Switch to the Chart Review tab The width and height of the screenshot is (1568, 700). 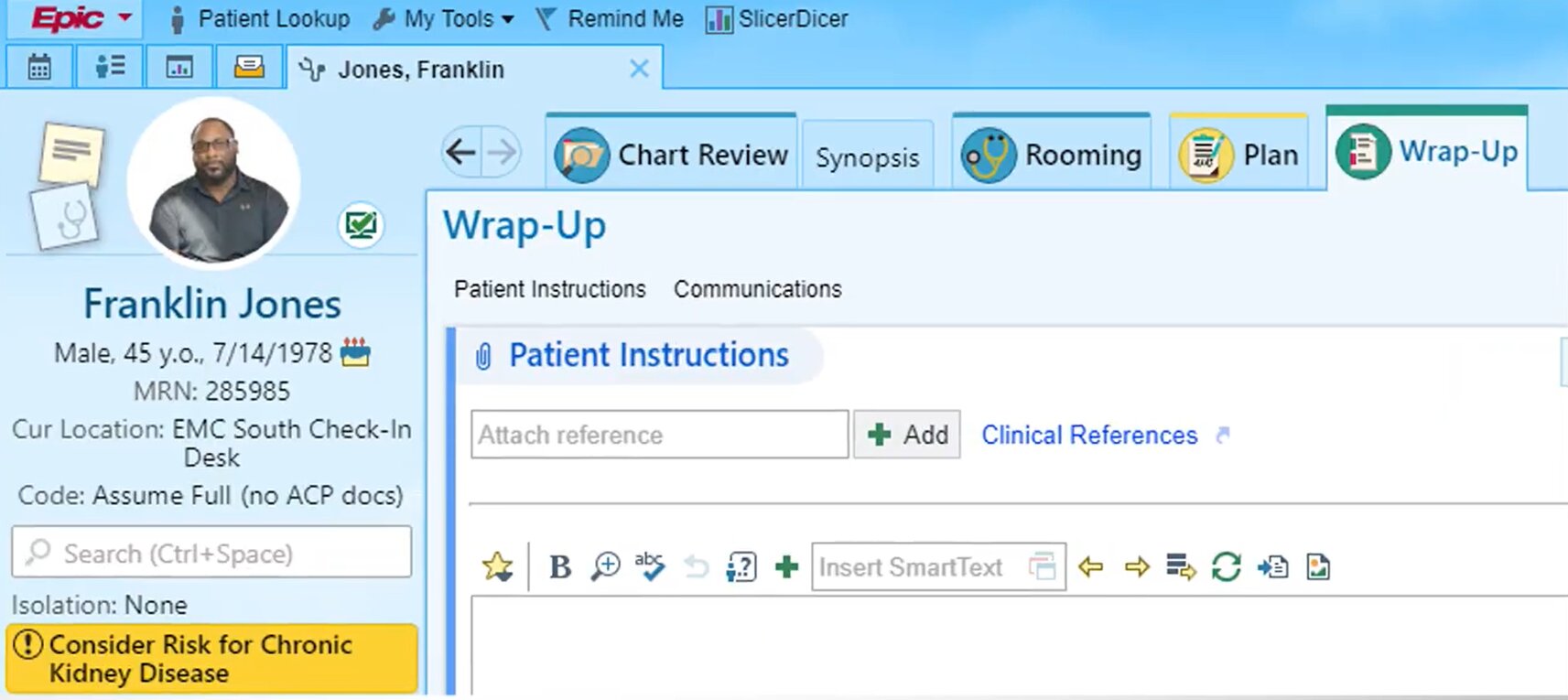pyautogui.click(x=672, y=155)
